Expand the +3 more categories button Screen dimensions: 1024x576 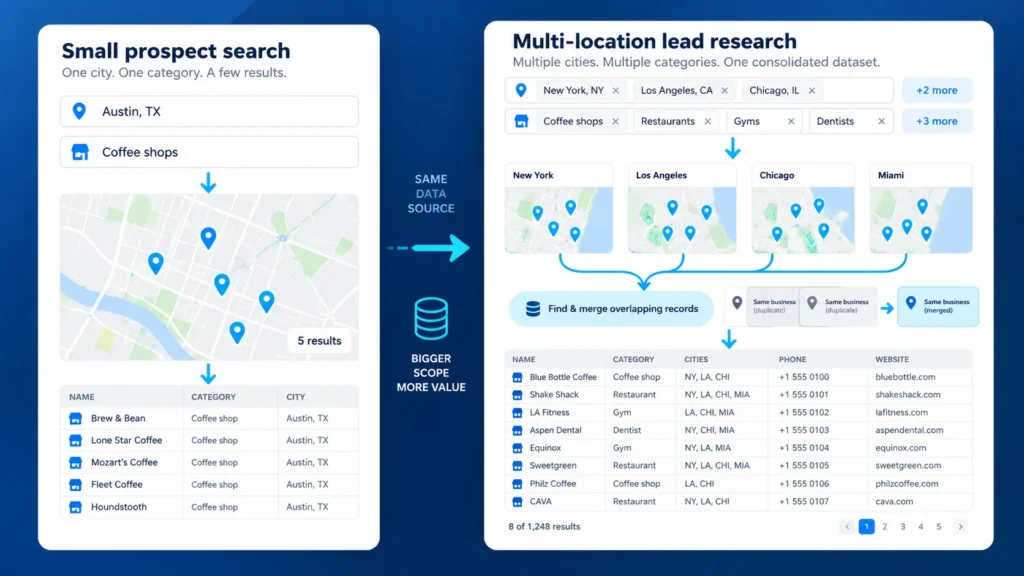tap(937, 121)
